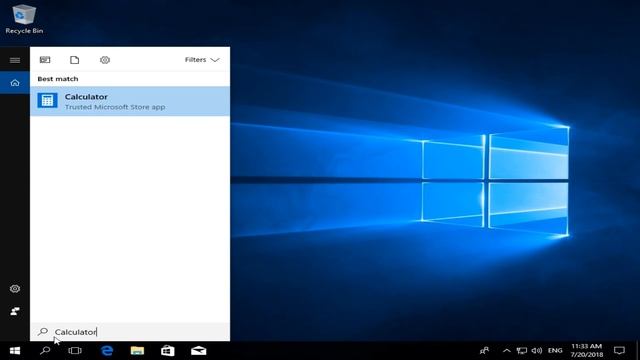Filter search results by Settings gear
The image size is (640, 360).
click(105, 60)
